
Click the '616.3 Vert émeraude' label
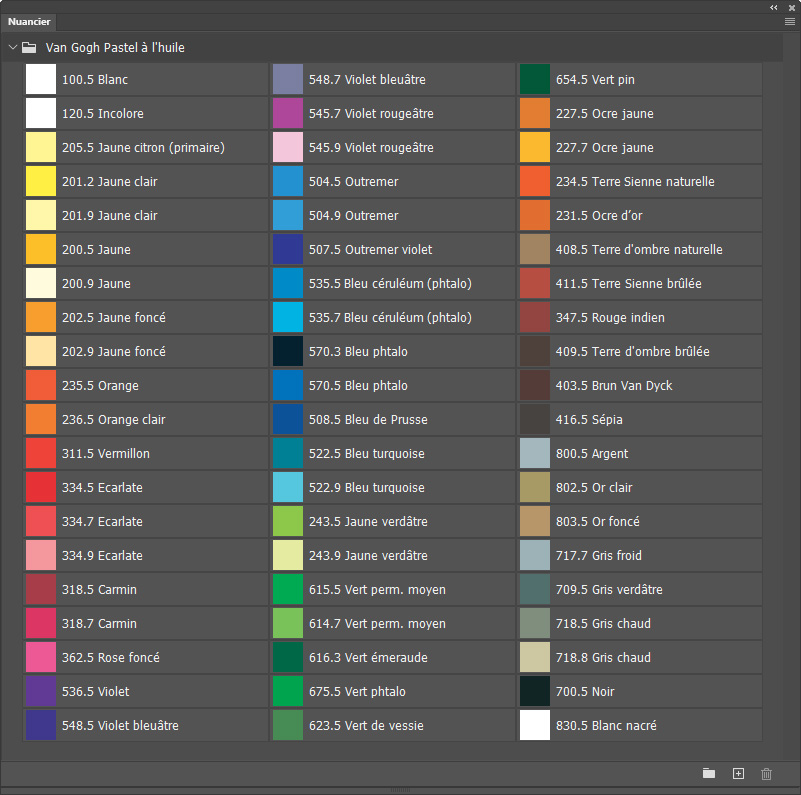[368, 658]
